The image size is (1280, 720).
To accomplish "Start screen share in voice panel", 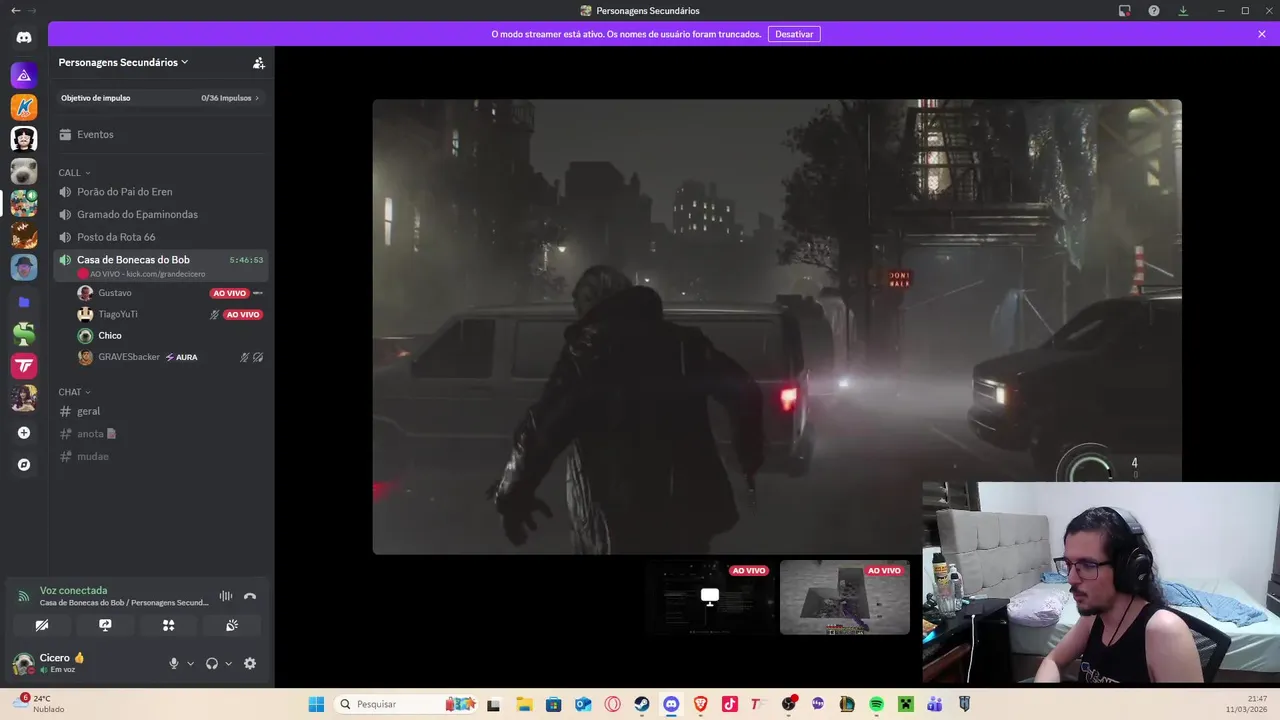I will tap(105, 625).
